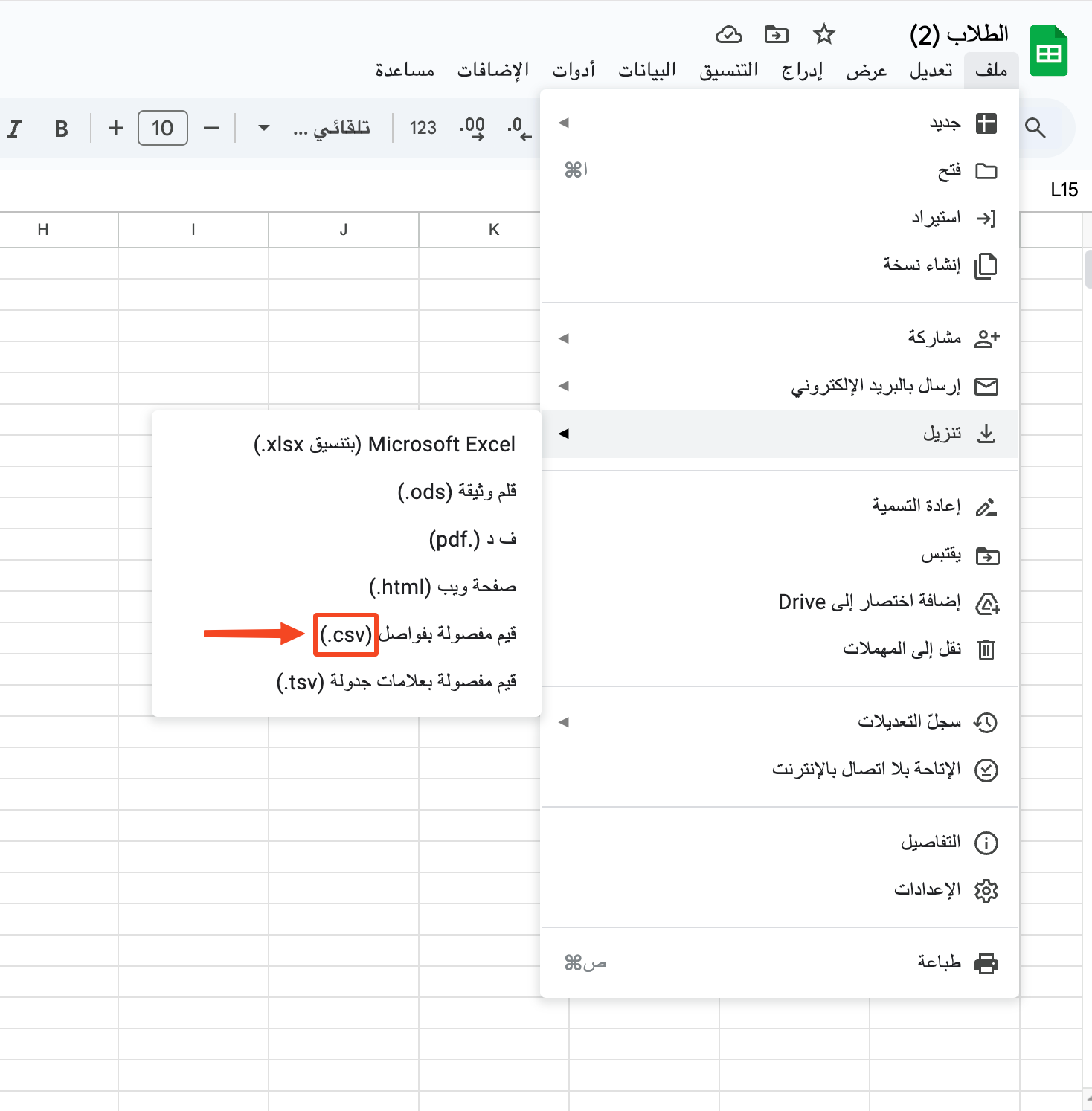
Task: Expand سجلّ التعديلات version history submenu
Action: 780,722
